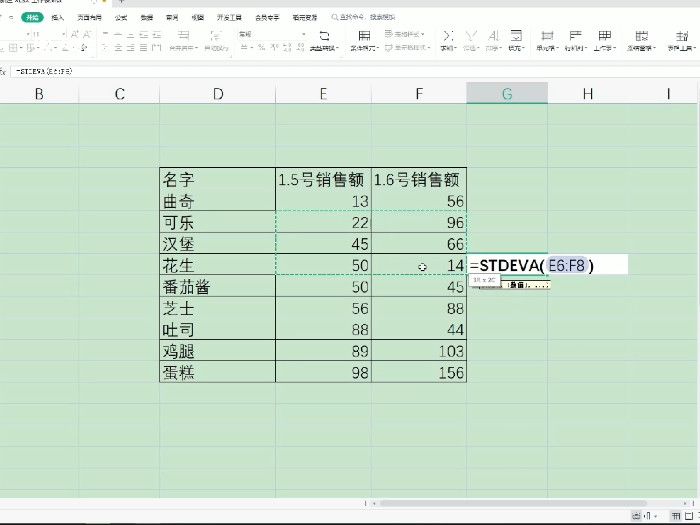The image size is (700, 525).
Task: Click the cell with value 103
Action: click(419, 351)
